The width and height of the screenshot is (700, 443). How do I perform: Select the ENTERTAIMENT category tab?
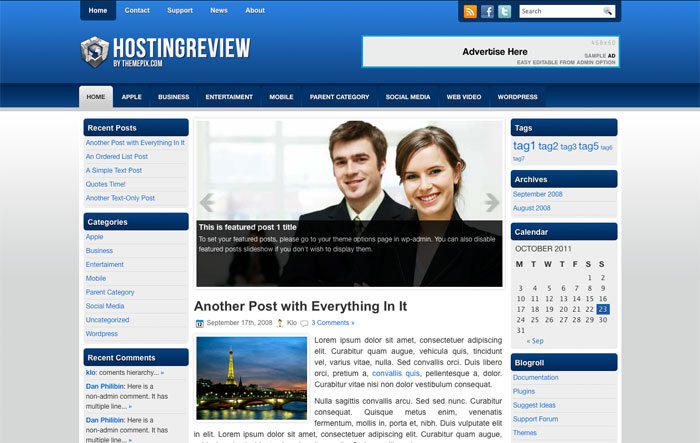tap(229, 97)
